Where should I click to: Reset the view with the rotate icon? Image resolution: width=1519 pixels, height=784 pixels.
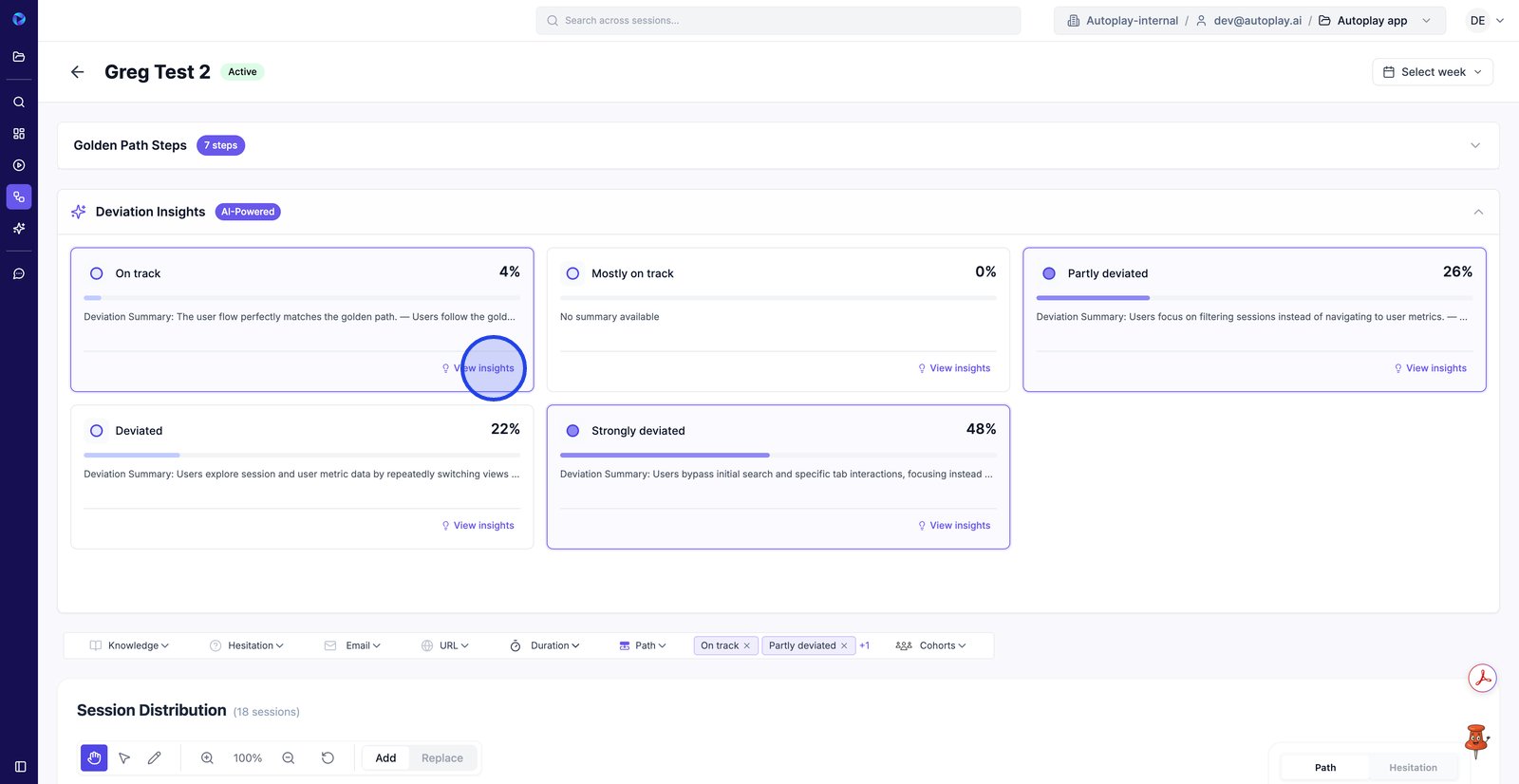[328, 757]
